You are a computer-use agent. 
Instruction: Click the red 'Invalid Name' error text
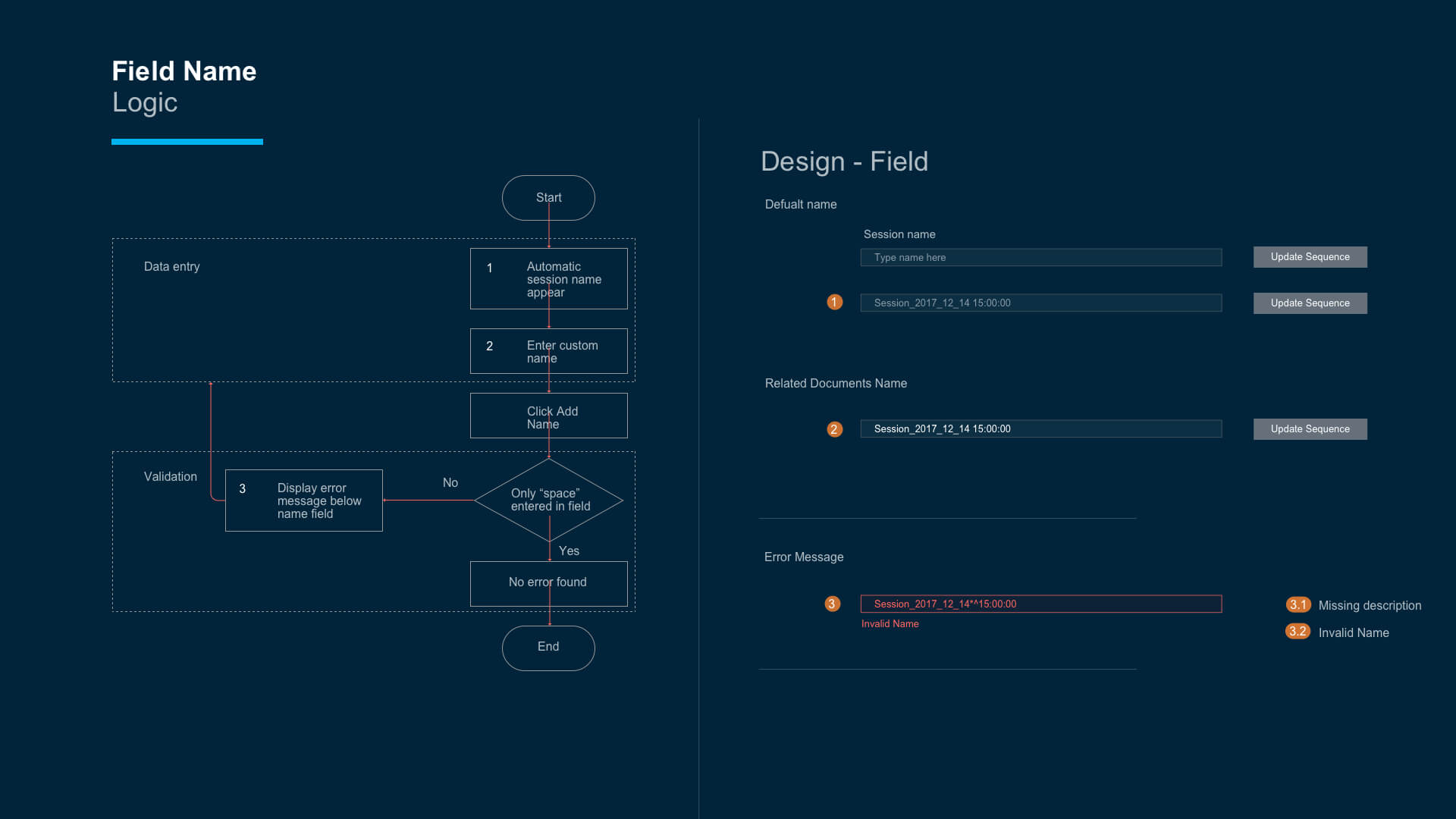click(x=890, y=623)
